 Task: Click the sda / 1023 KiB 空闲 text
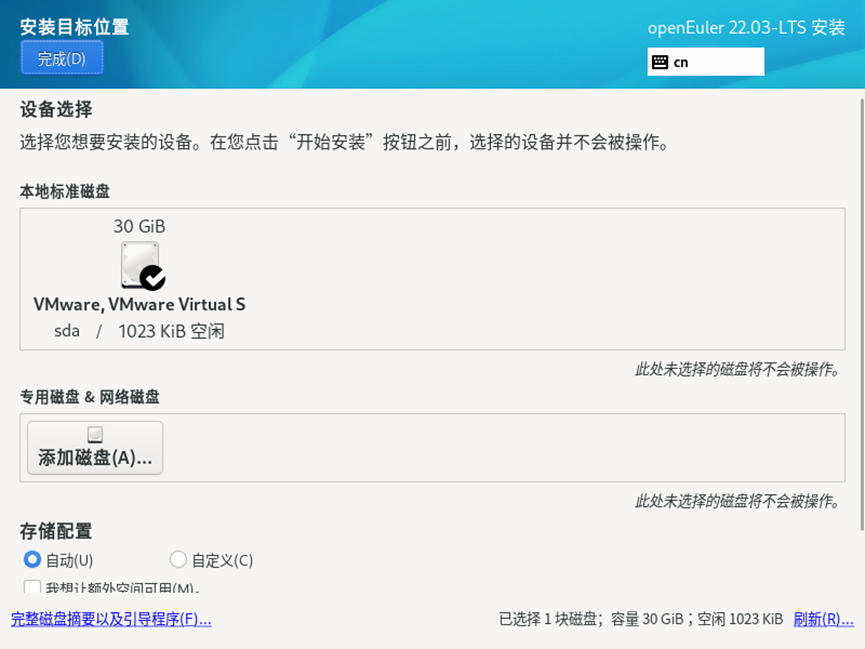pyautogui.click(x=139, y=331)
